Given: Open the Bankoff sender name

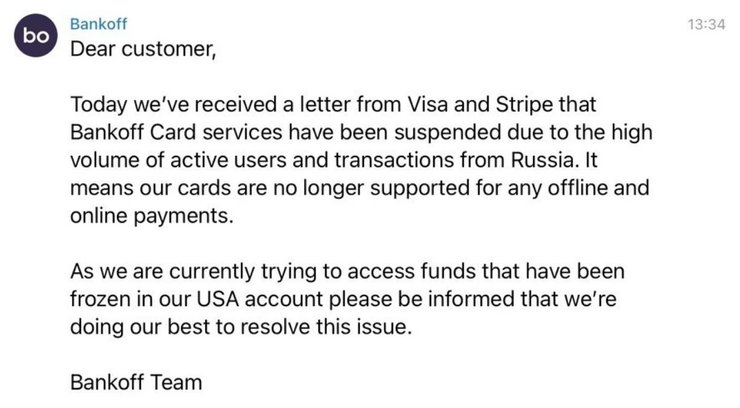Looking at the screenshot, I should coord(97,23).
